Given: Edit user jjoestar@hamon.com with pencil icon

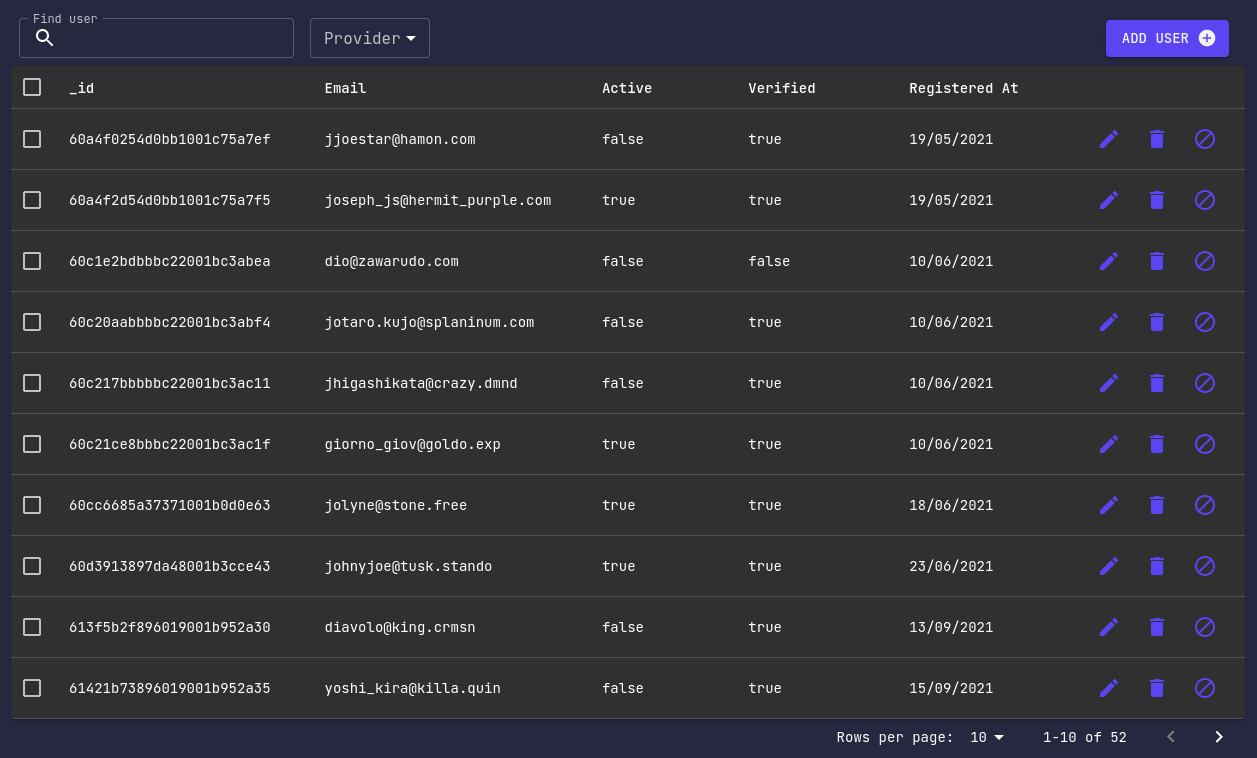Looking at the screenshot, I should tap(1108, 139).
